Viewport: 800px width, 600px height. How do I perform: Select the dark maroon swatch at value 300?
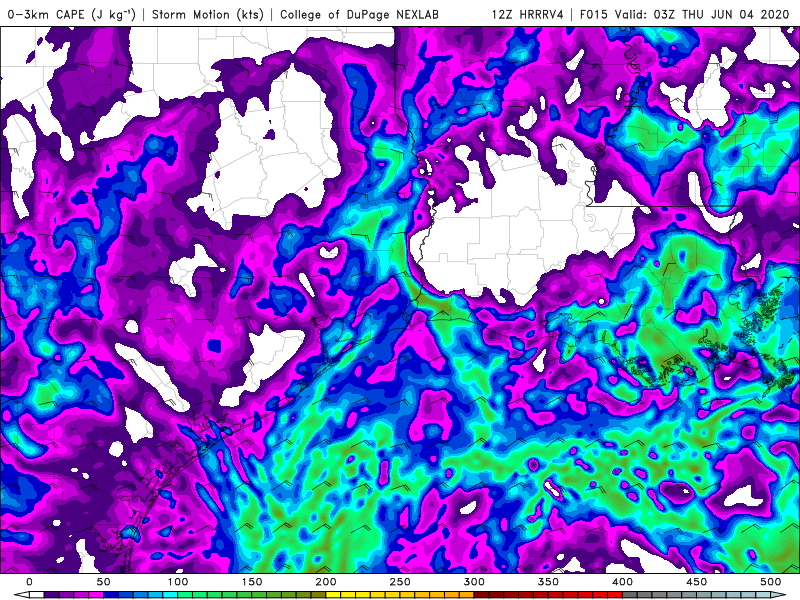(481, 595)
